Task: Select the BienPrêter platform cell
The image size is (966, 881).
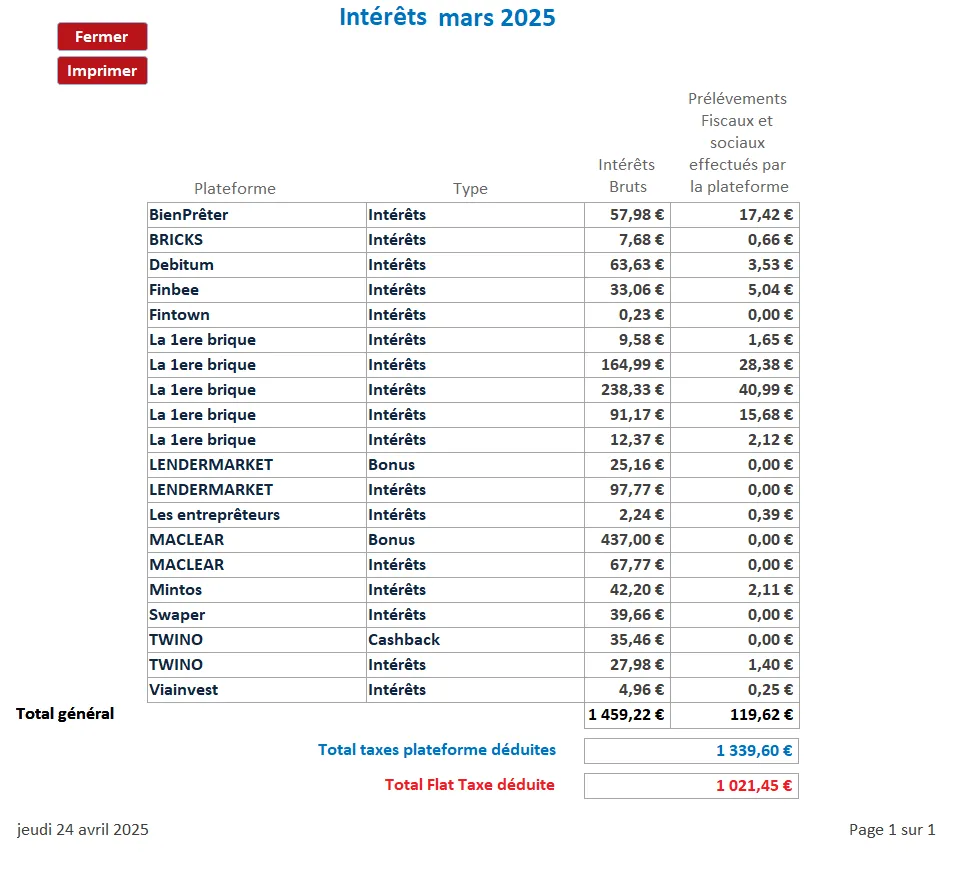Action: pos(256,215)
